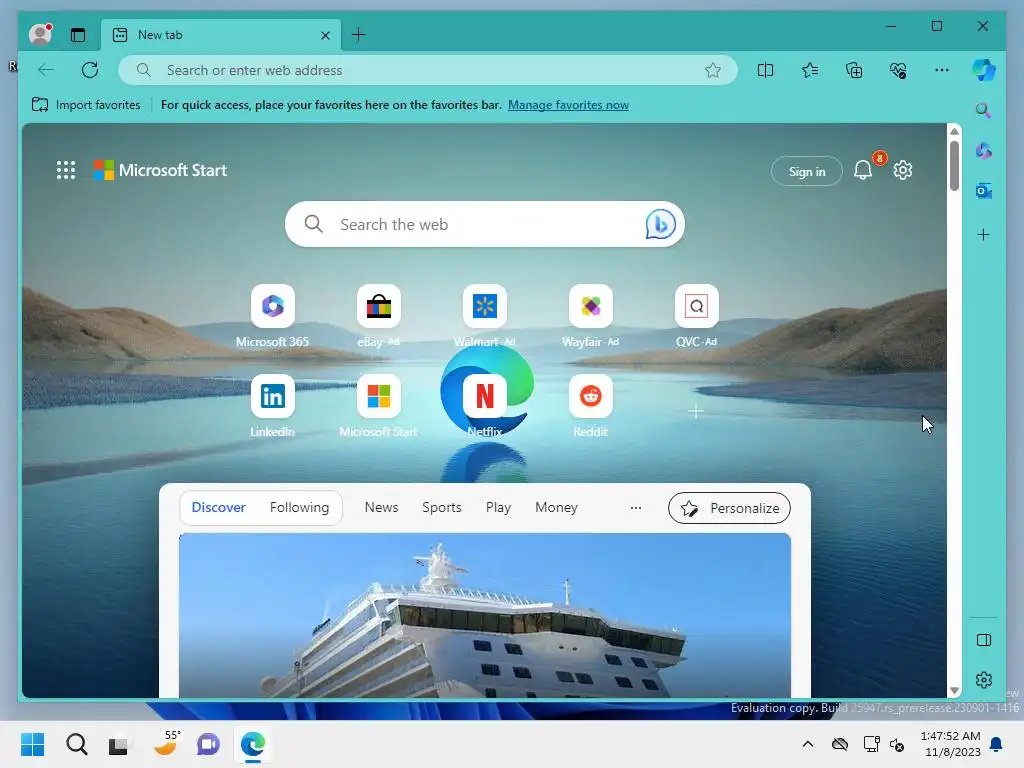
Task: Open the Favorites list icon
Action: pos(810,70)
